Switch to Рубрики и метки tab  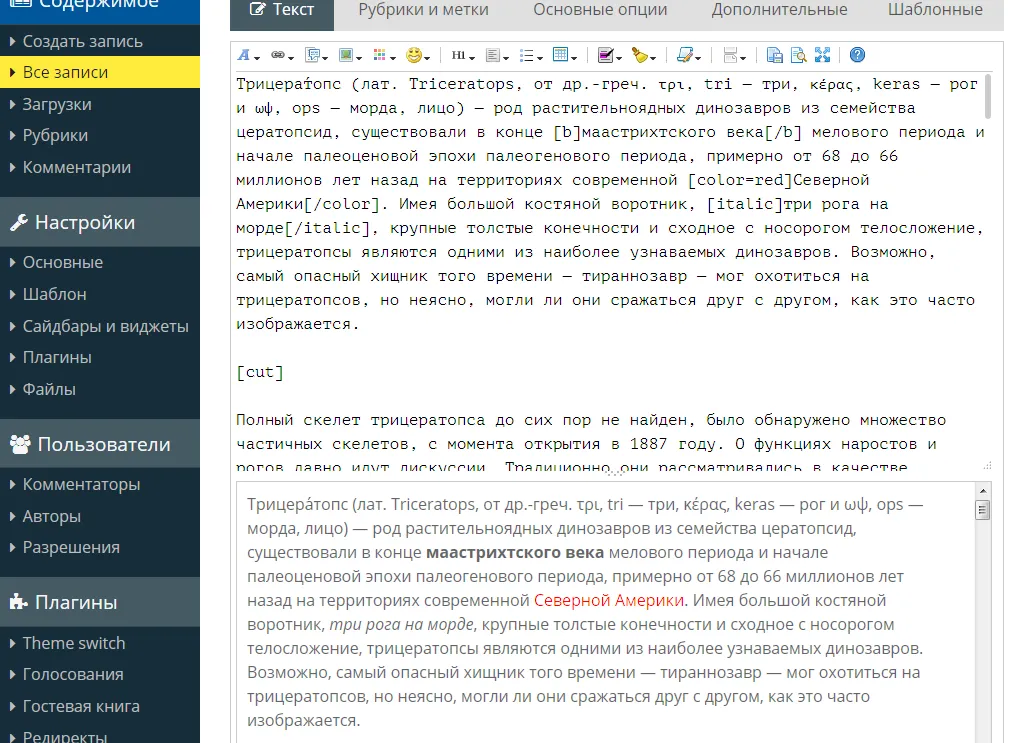click(424, 10)
